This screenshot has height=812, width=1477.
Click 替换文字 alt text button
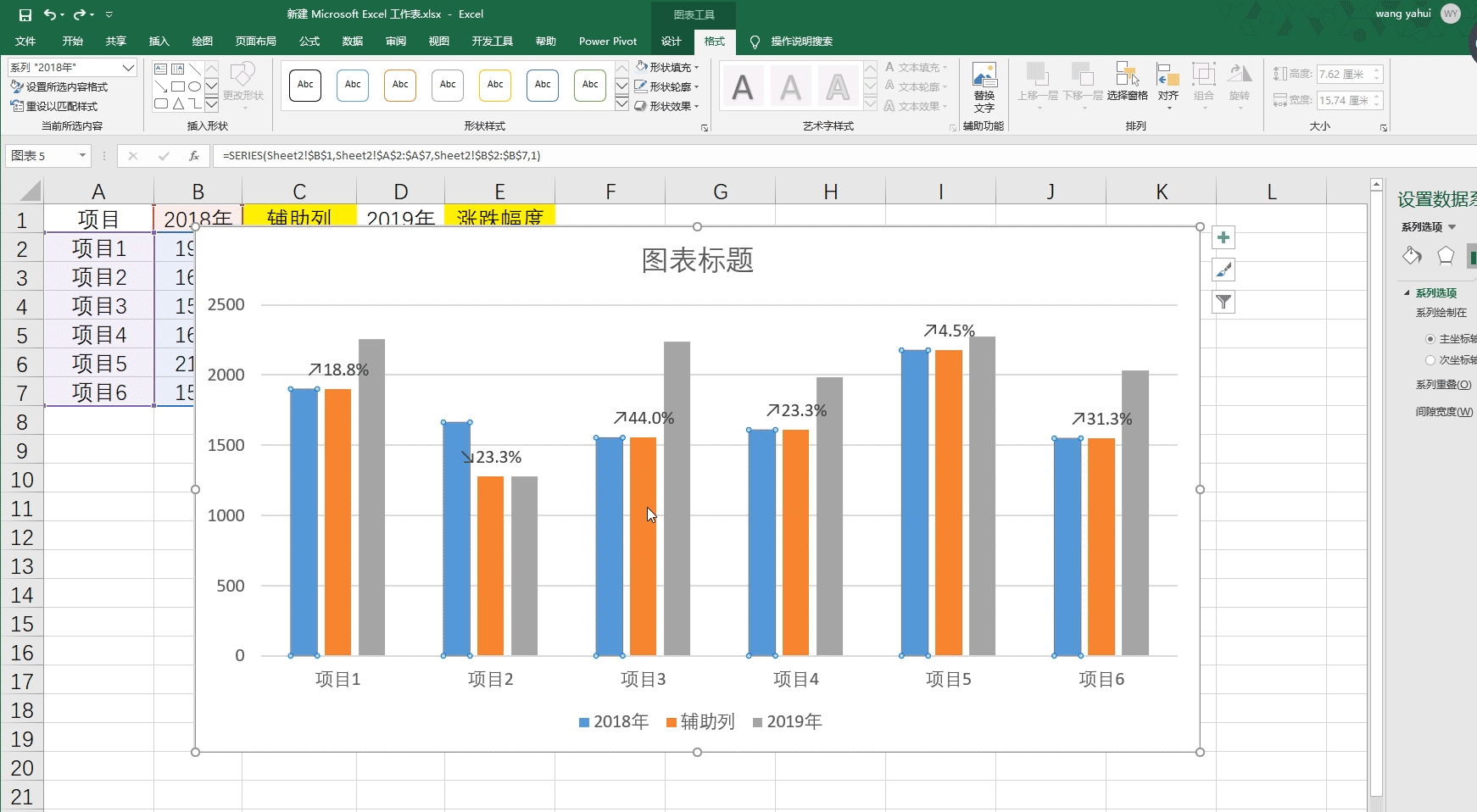coord(984,87)
